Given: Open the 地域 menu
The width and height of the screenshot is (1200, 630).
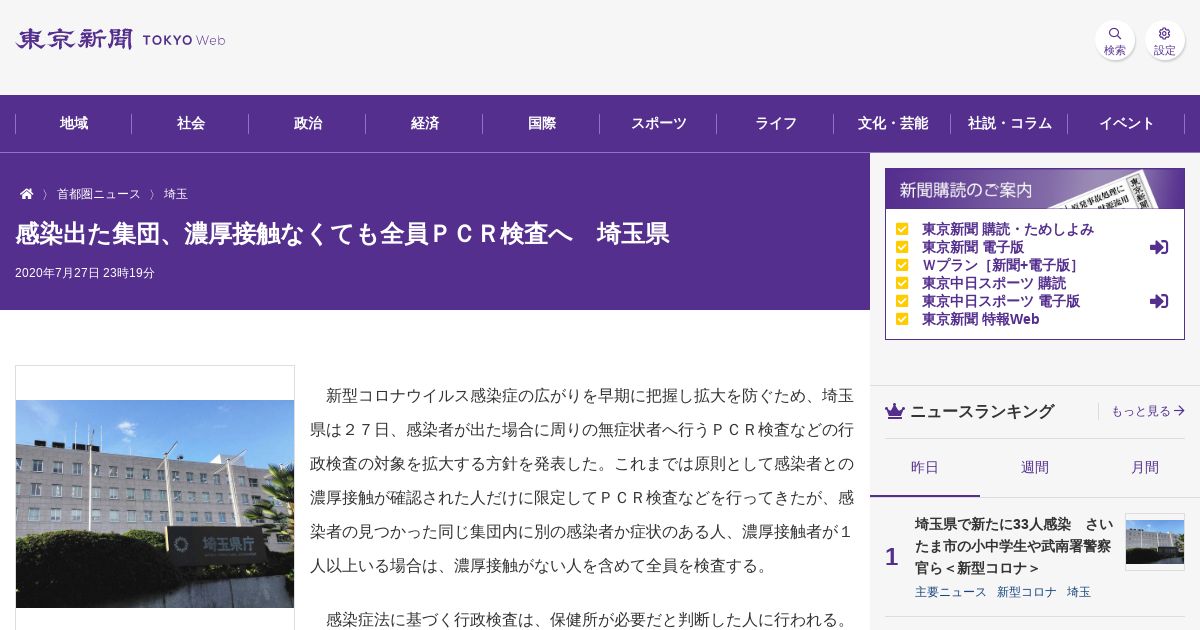Looking at the screenshot, I should pyautogui.click(x=74, y=123).
